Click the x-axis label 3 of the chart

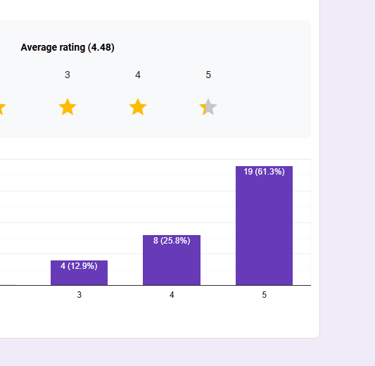[79, 295]
